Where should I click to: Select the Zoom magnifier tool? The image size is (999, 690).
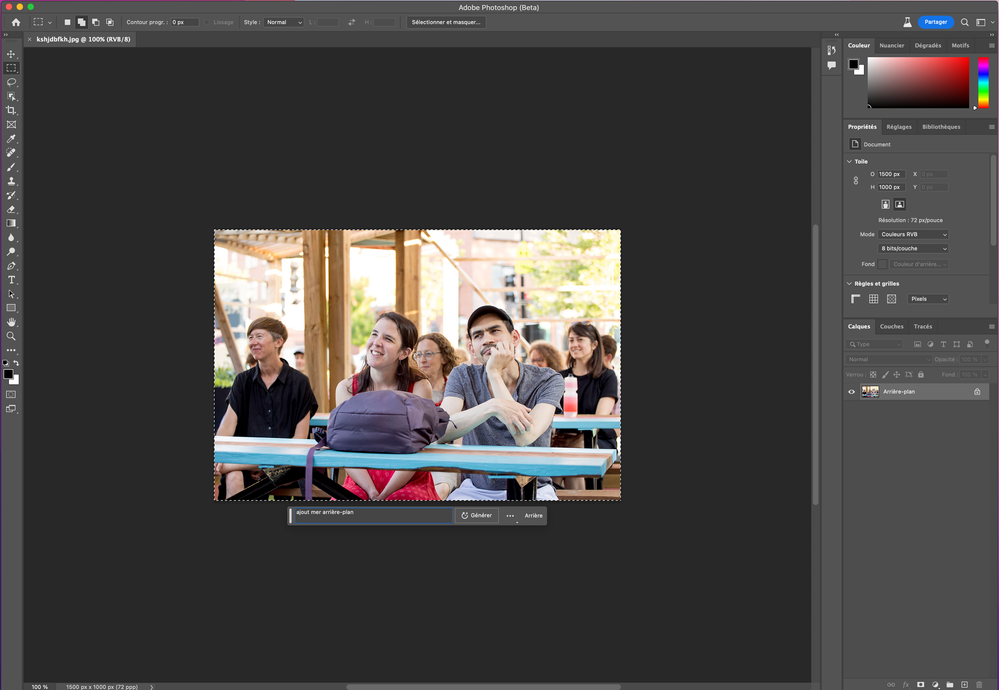click(11, 336)
